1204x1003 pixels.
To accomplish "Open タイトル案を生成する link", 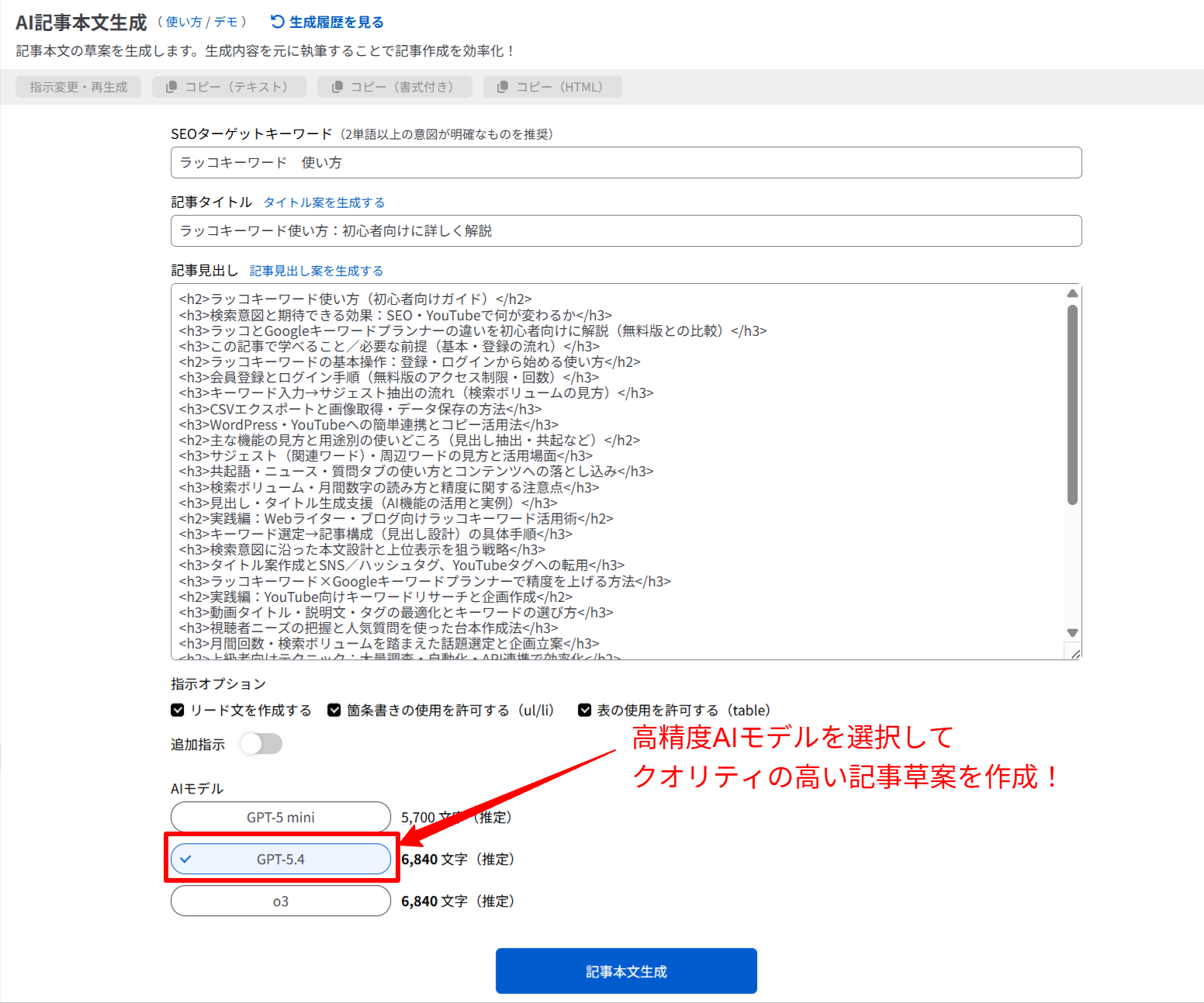I will [323, 202].
